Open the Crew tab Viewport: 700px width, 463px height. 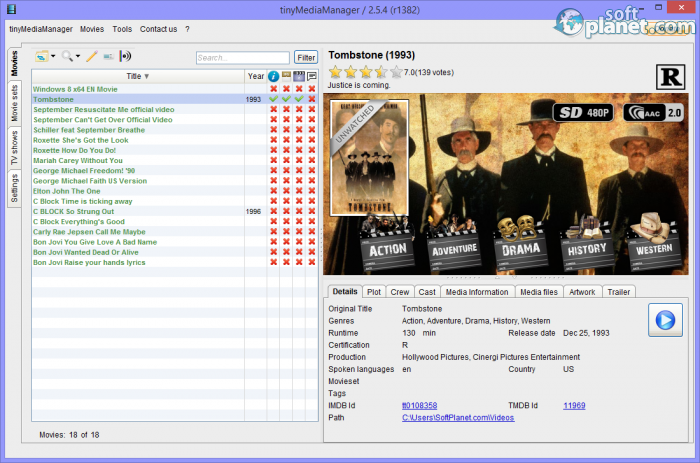coord(400,292)
